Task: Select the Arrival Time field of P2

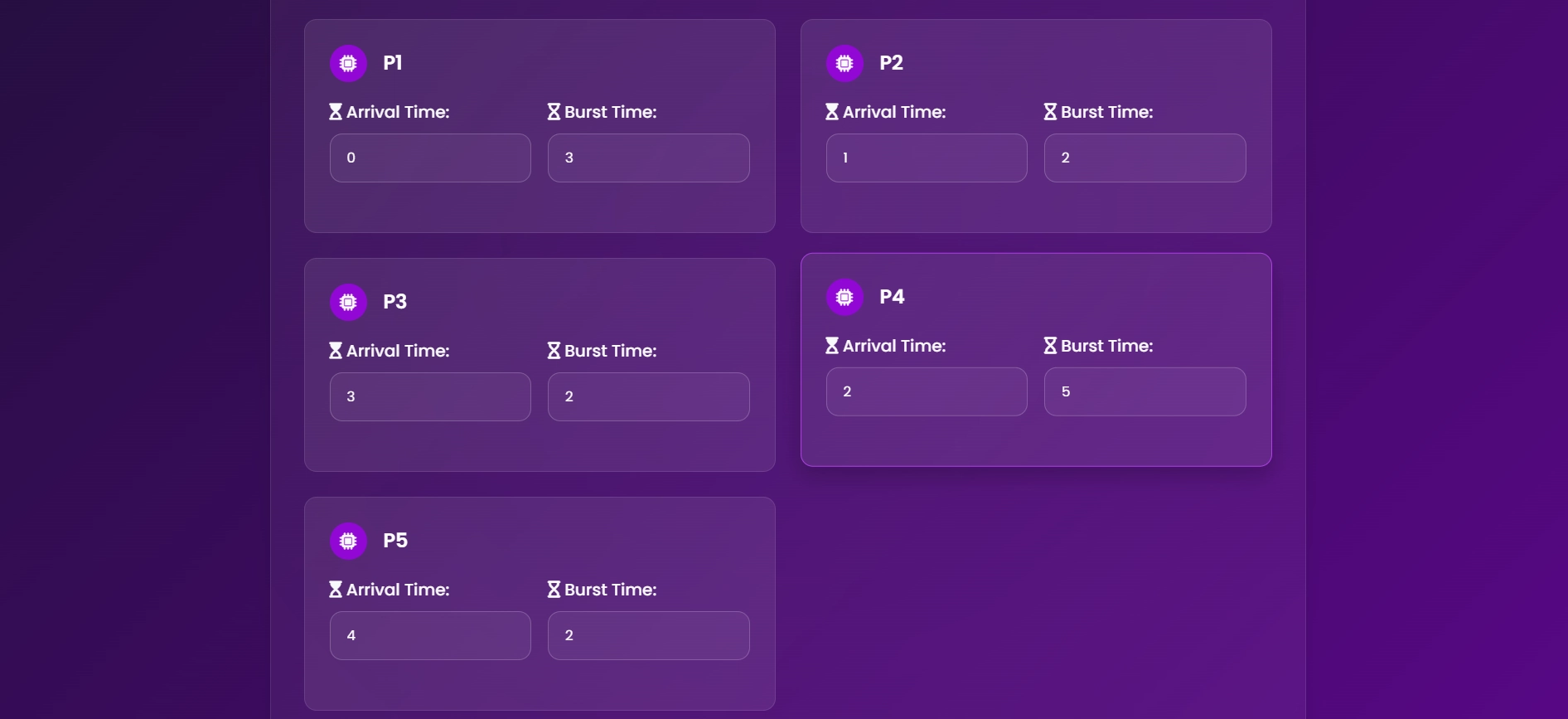Action: (926, 158)
